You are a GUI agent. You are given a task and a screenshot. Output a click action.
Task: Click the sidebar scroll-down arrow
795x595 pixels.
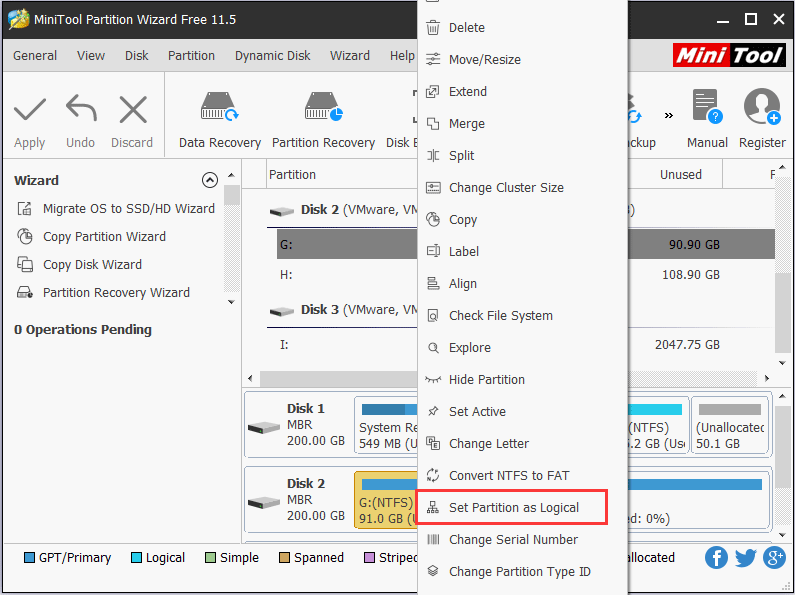[231, 302]
